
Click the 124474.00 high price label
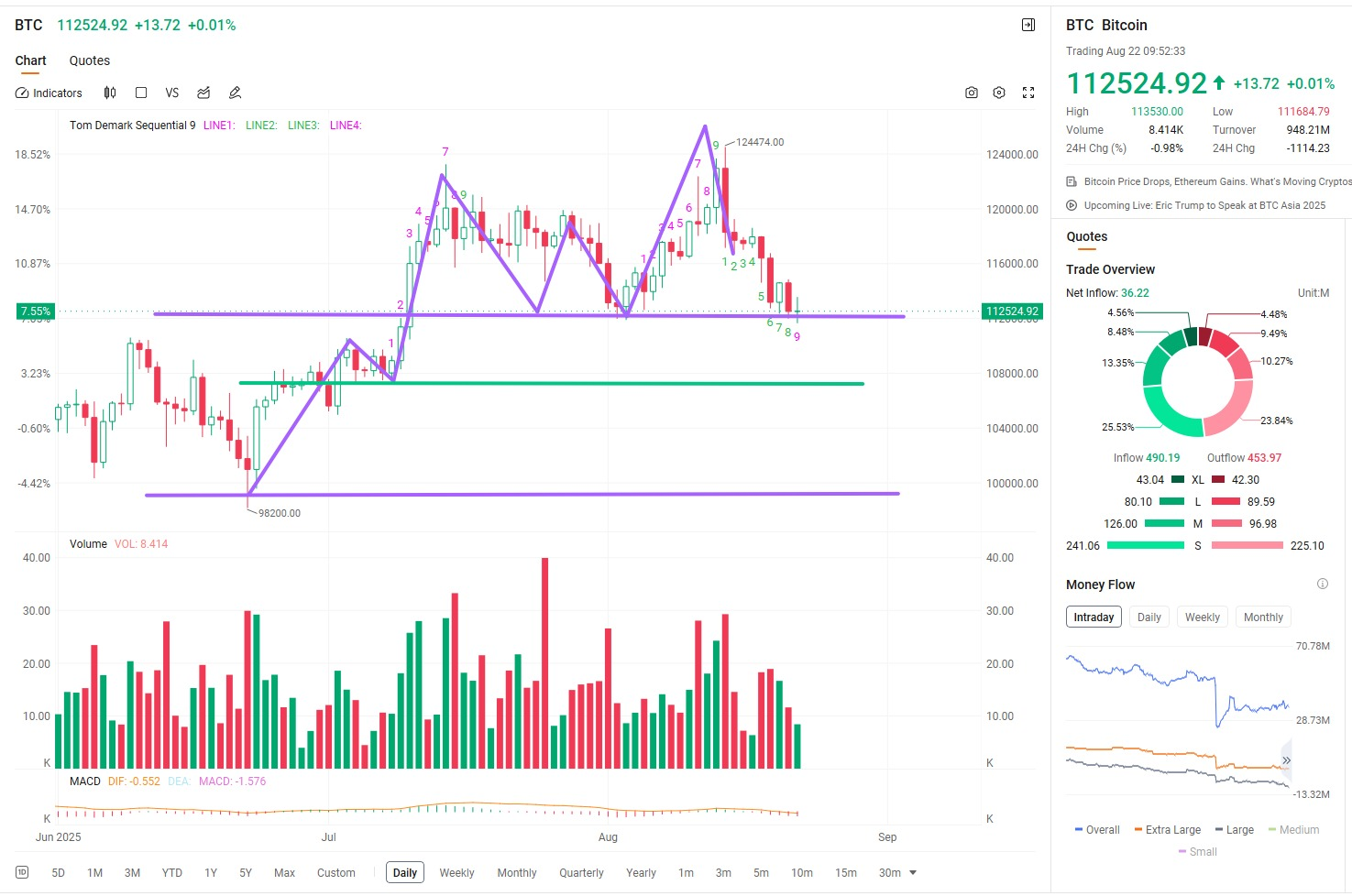(x=760, y=142)
